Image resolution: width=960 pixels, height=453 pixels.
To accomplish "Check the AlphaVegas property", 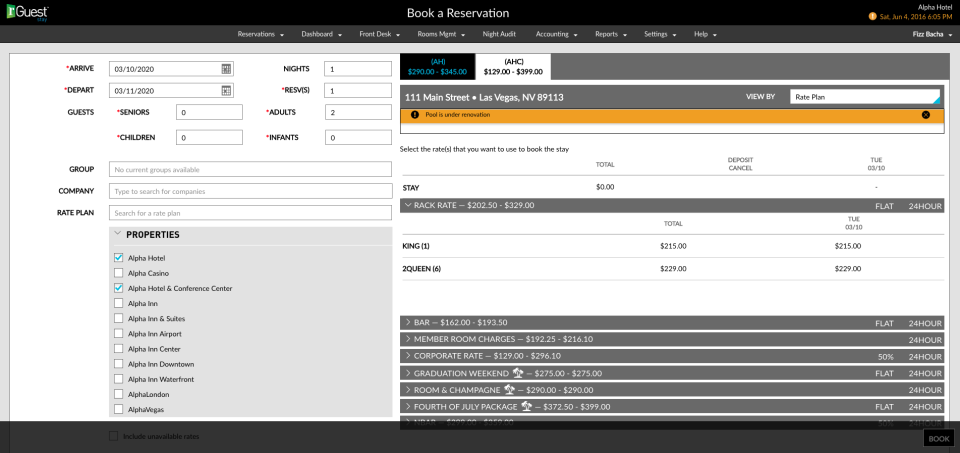I will (x=119, y=410).
